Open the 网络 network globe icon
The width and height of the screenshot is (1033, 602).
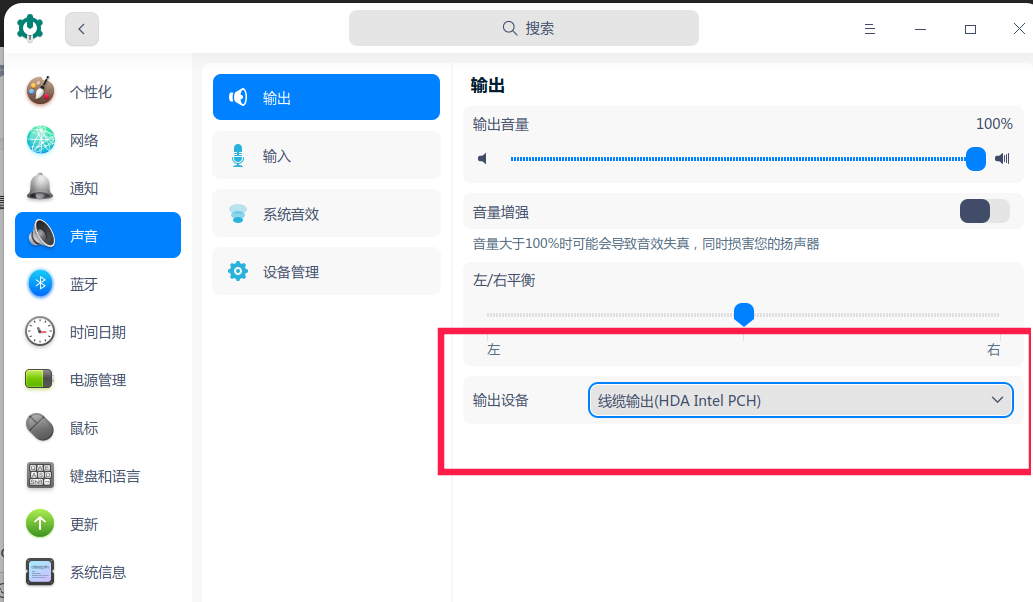click(40, 140)
